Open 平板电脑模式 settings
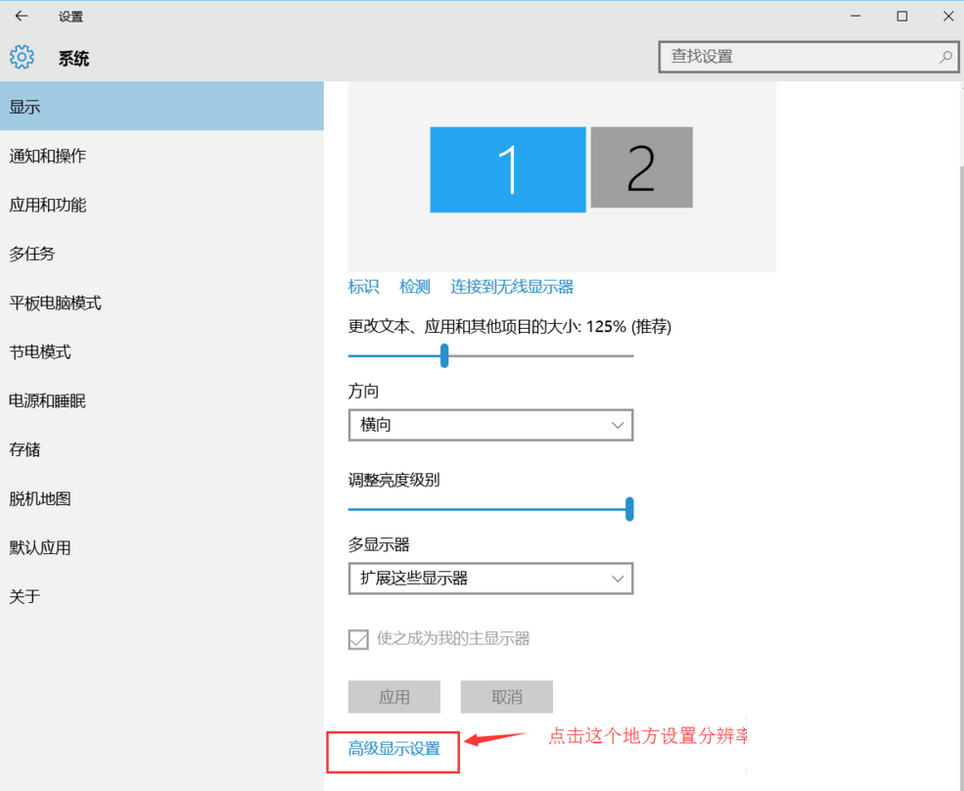 tap(162, 302)
